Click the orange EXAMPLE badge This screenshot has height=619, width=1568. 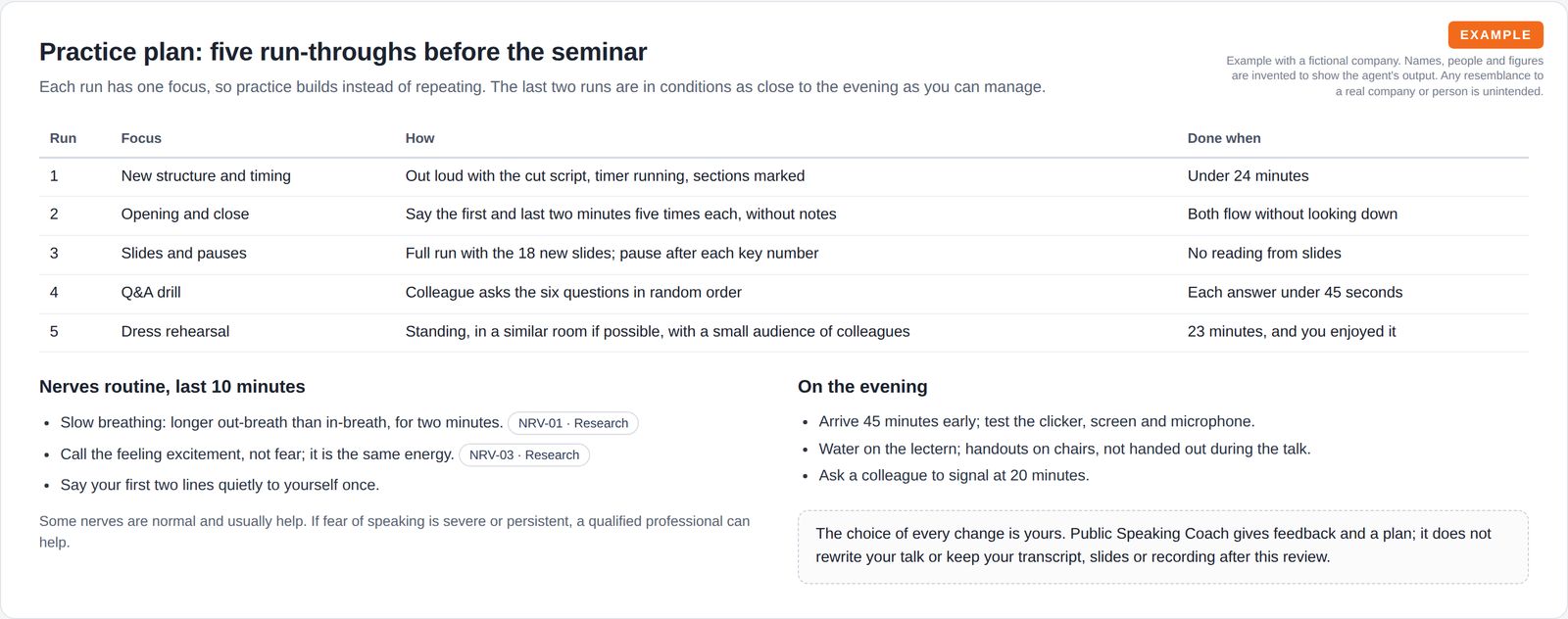1495,35
